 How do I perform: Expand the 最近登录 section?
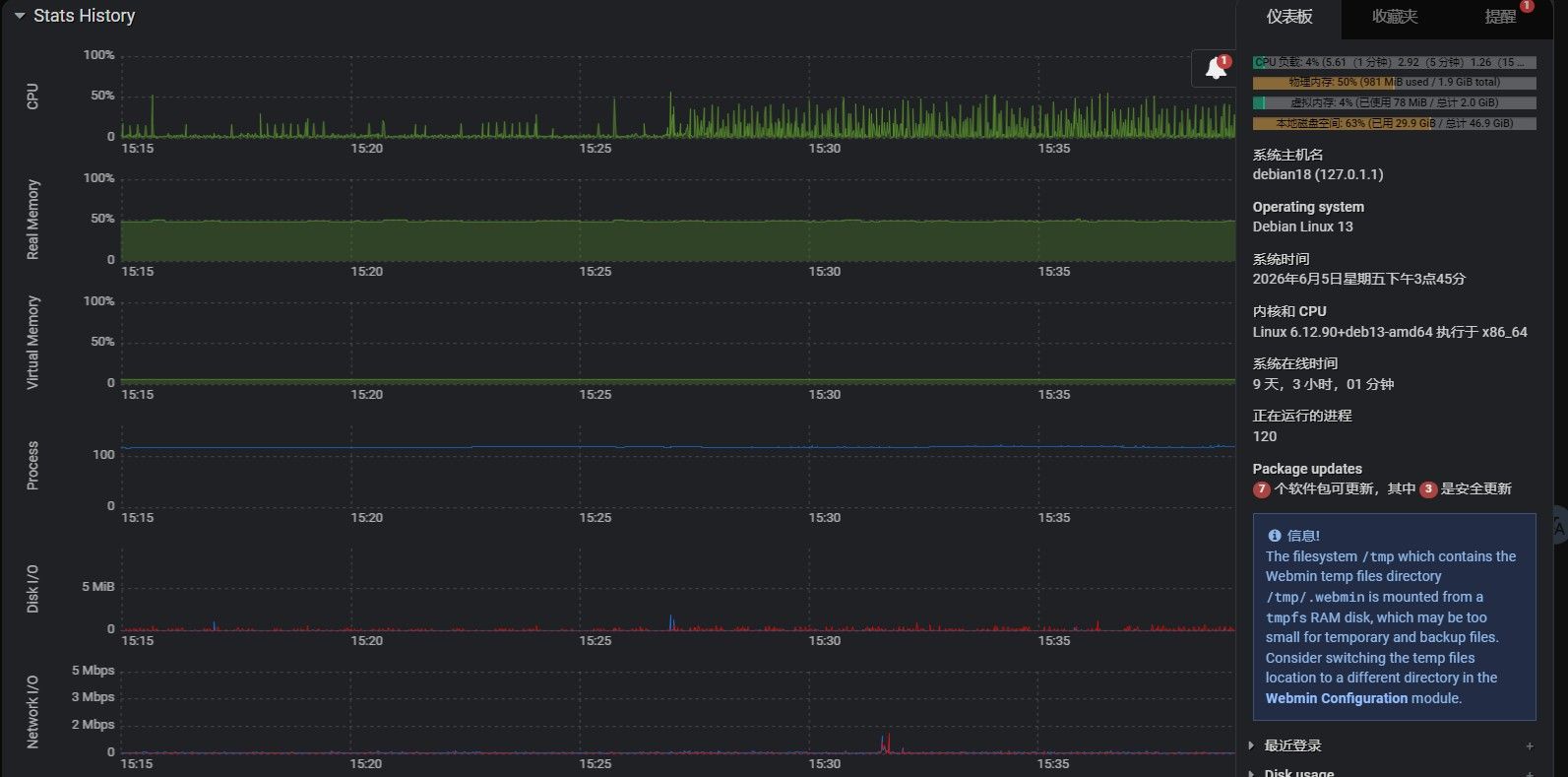coord(1292,745)
